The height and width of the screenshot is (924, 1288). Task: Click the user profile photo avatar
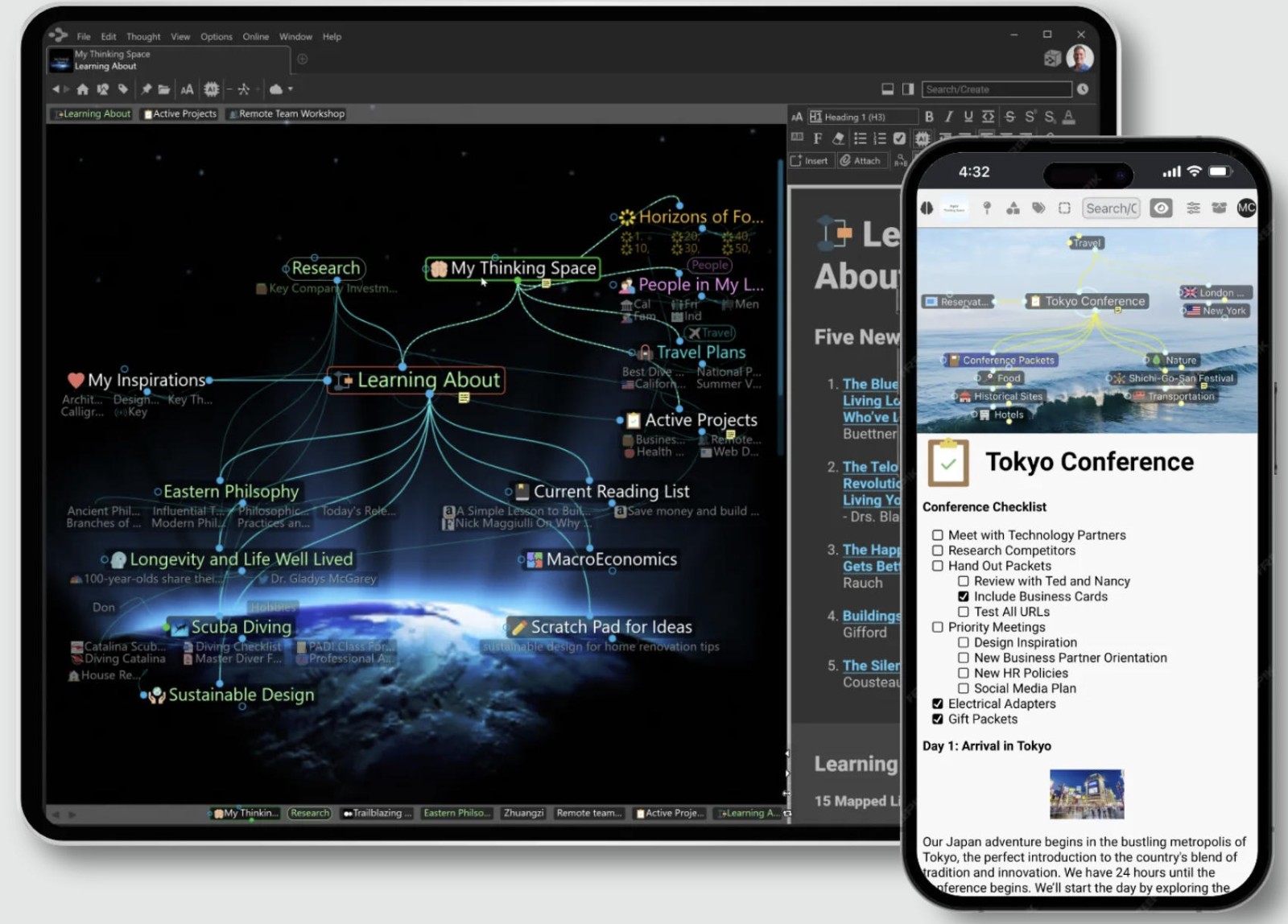(1080, 58)
